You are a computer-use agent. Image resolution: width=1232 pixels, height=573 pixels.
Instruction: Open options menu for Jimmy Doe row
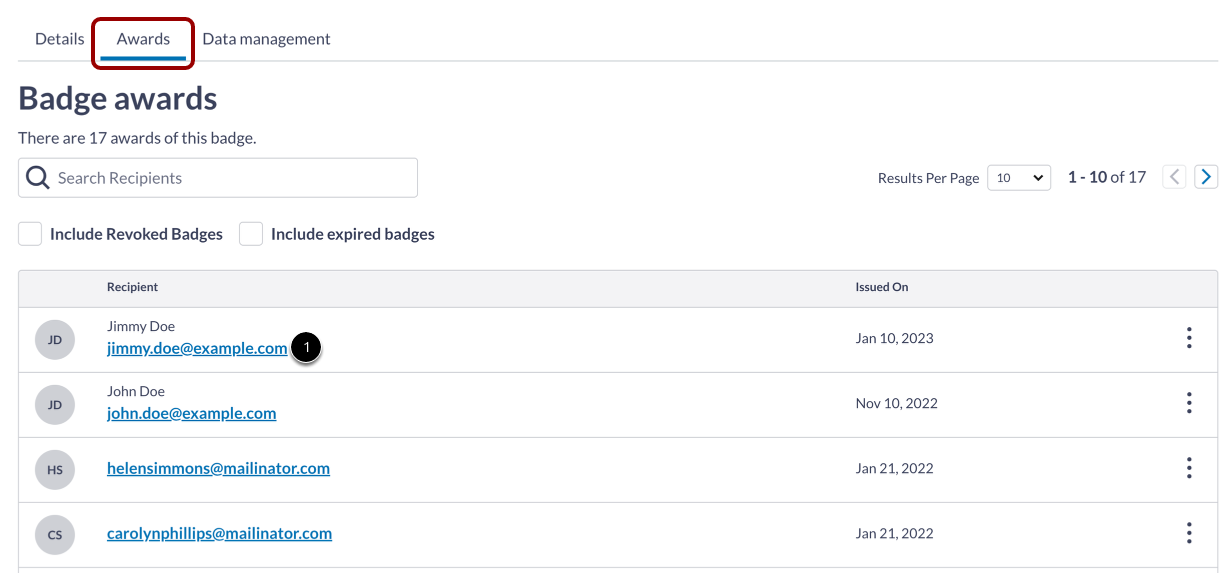coord(1189,338)
